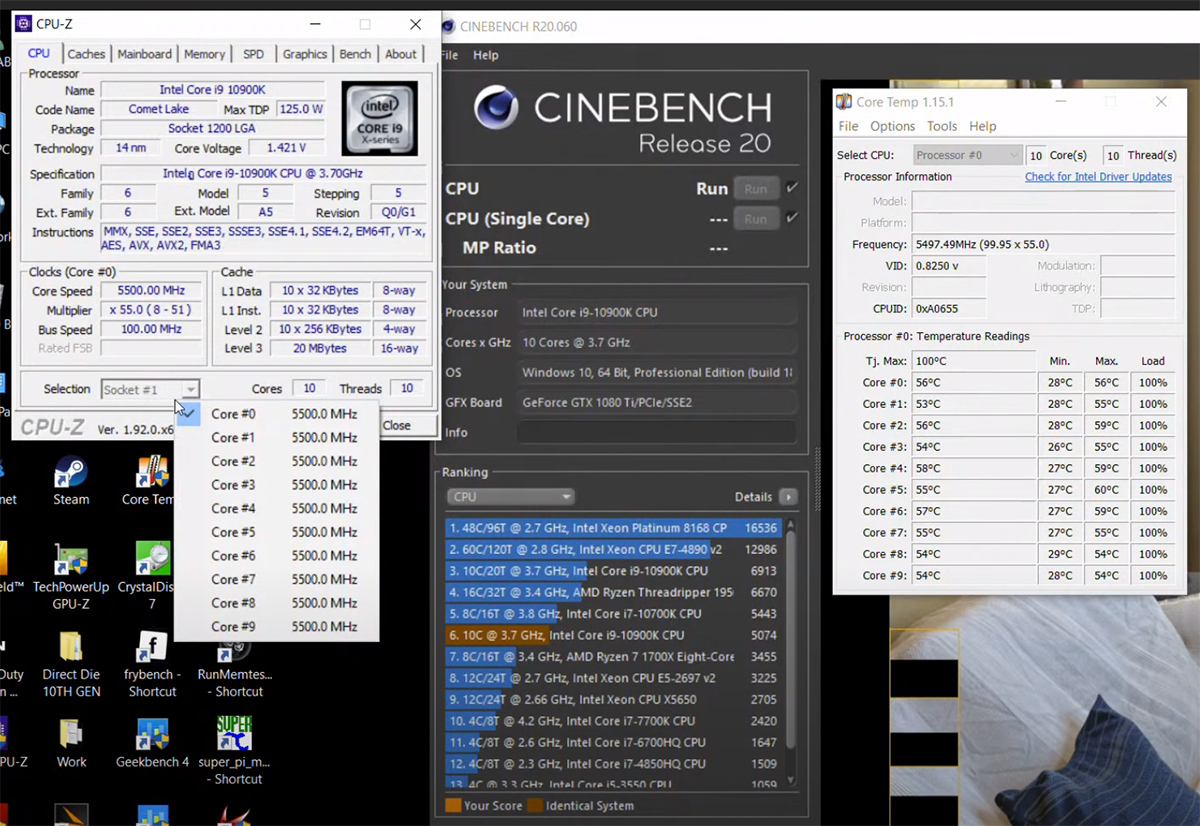Select the Xeon Platinum 8168 ranking row

pyautogui.click(x=613, y=527)
